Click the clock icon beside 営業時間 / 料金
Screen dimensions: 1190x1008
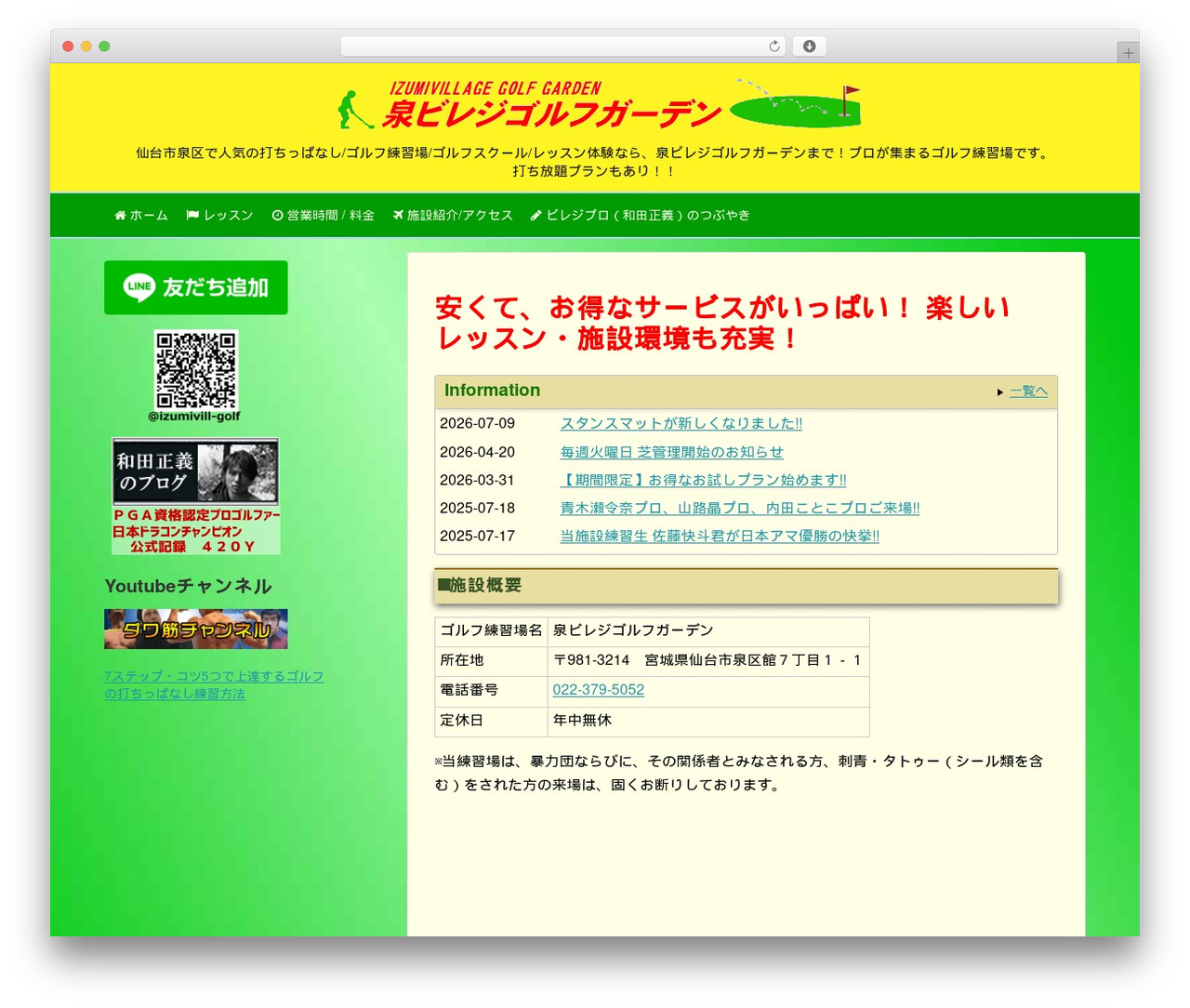[277, 215]
